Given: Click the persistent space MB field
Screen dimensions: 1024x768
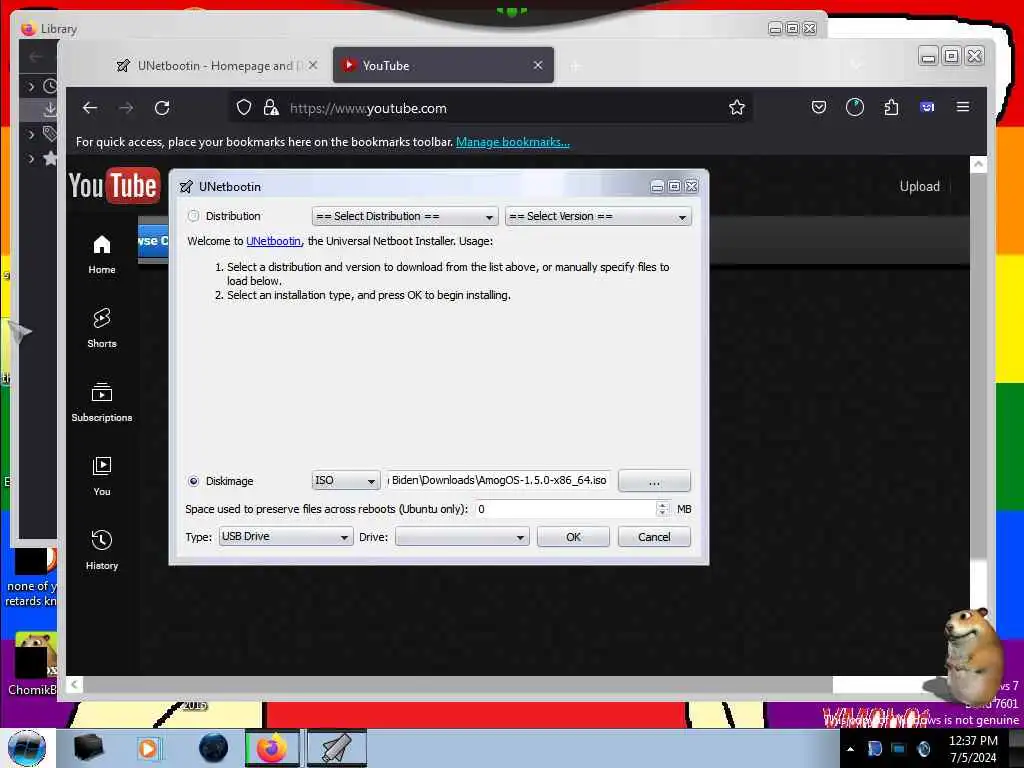Looking at the screenshot, I should pos(566,509).
